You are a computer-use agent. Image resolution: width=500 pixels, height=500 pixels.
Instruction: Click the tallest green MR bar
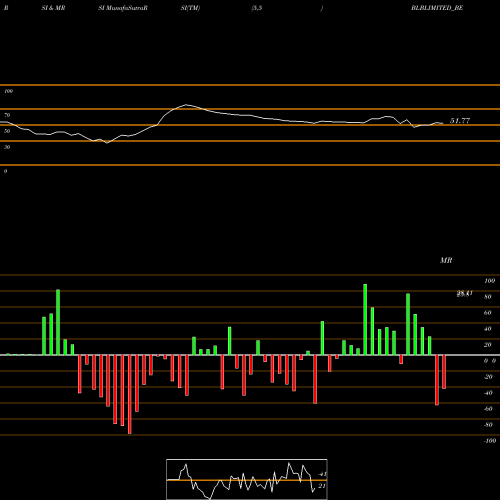point(365,319)
